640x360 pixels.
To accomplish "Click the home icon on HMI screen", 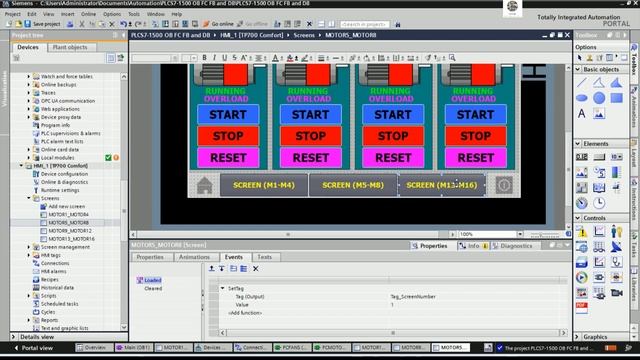I will coord(204,185).
